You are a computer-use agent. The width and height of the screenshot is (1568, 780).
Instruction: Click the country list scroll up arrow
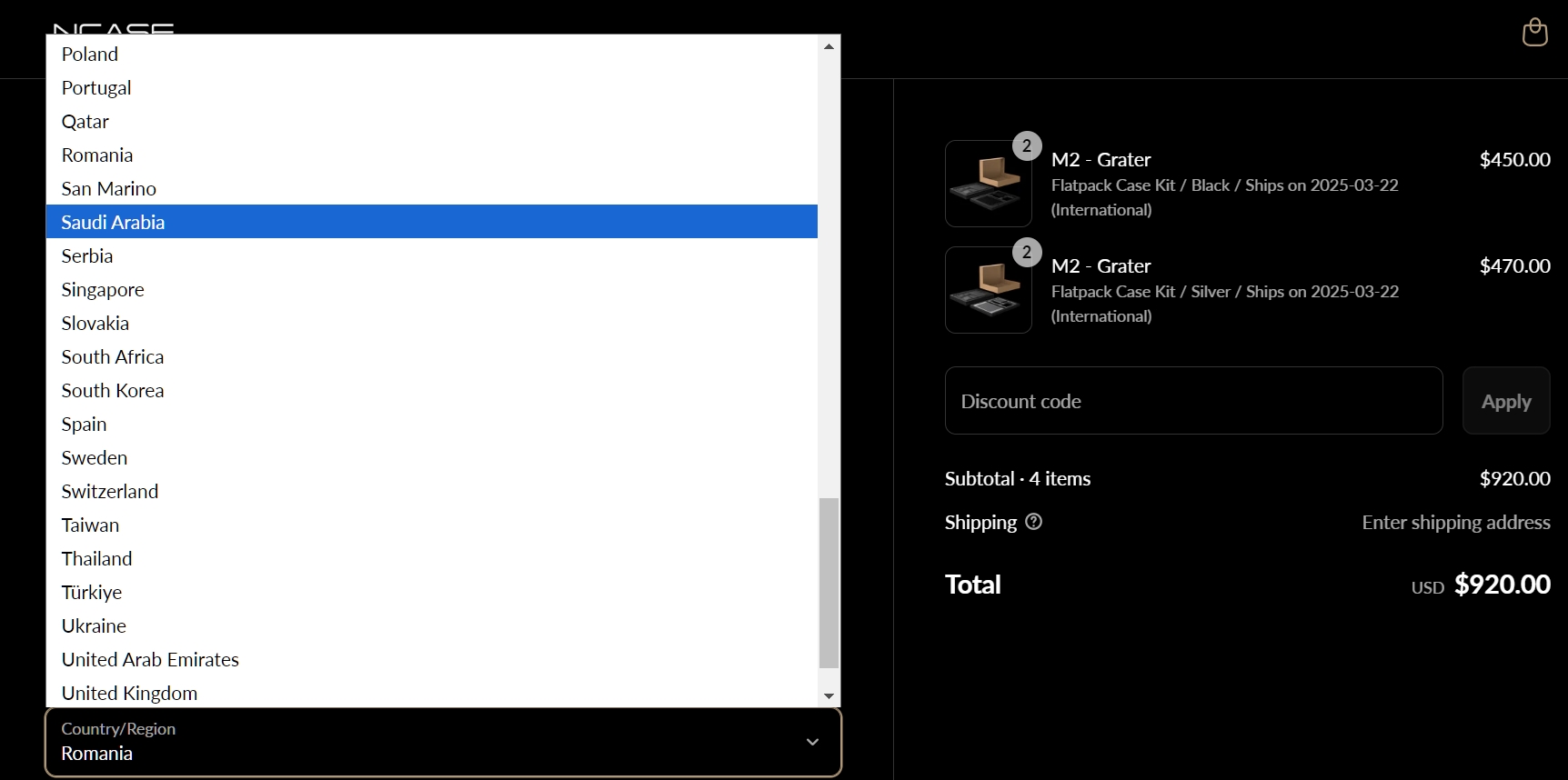(x=829, y=46)
